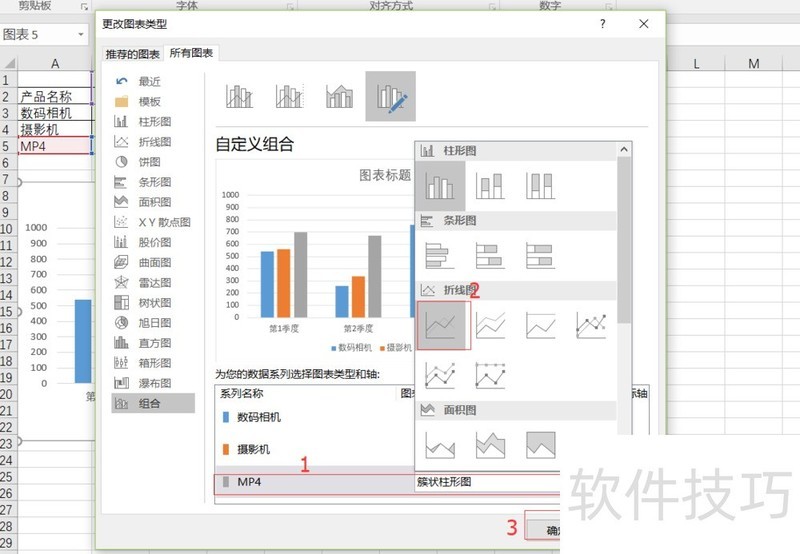This screenshot has width=800, height=554.
Task: Click the first combo chart subtype at top
Action: 239,96
